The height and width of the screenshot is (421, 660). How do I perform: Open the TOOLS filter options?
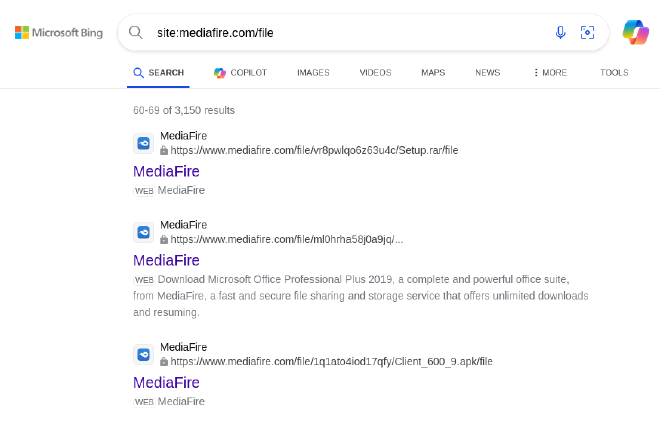click(x=614, y=72)
